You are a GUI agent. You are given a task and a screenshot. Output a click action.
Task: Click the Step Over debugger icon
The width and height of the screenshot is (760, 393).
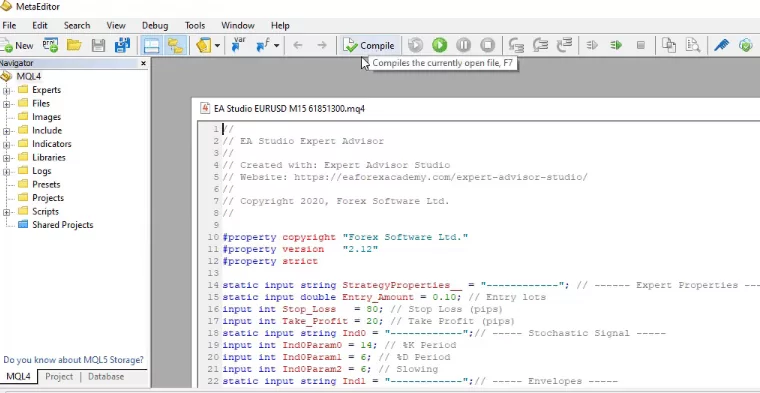coord(540,46)
